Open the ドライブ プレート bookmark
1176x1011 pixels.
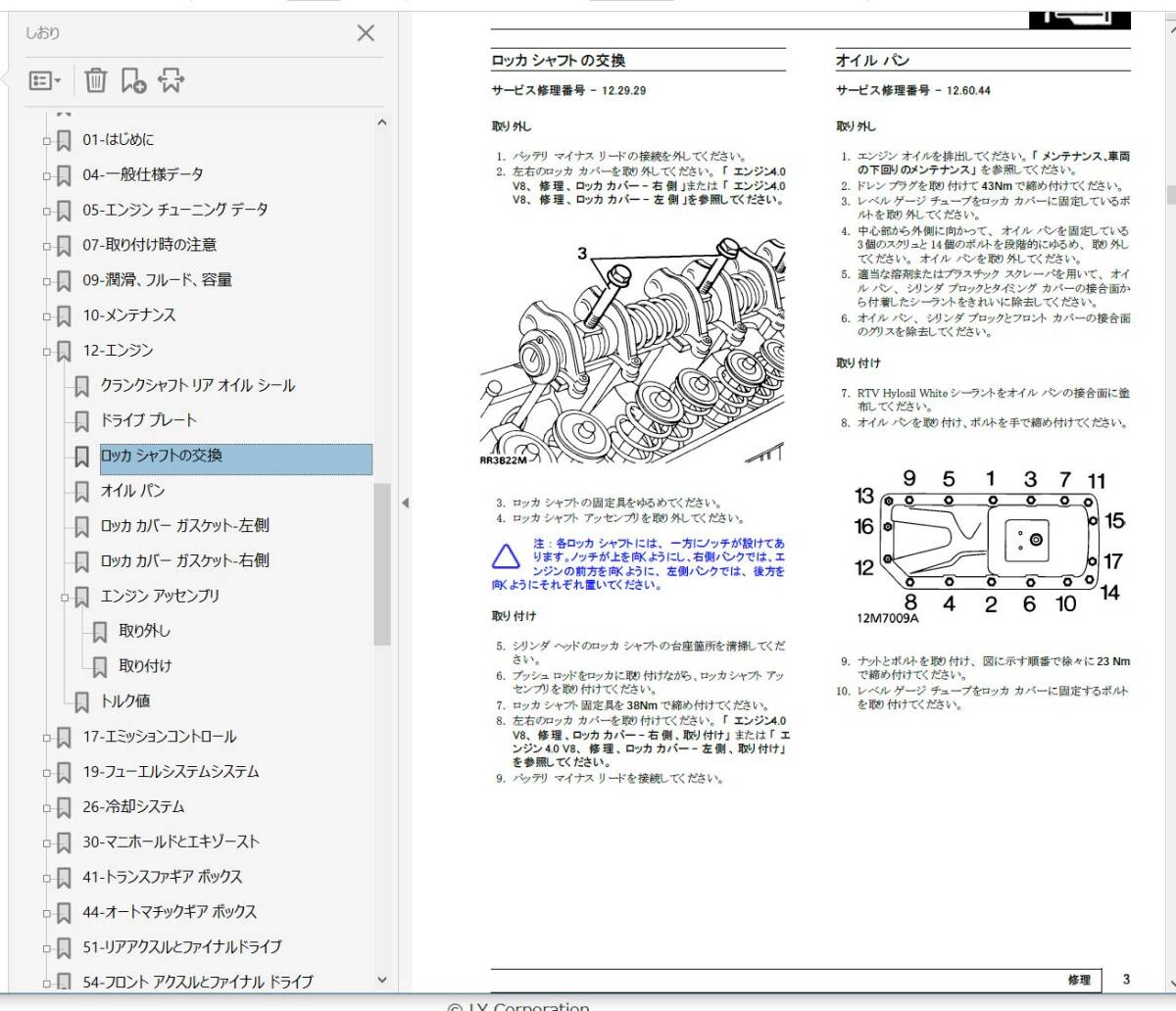point(149,420)
